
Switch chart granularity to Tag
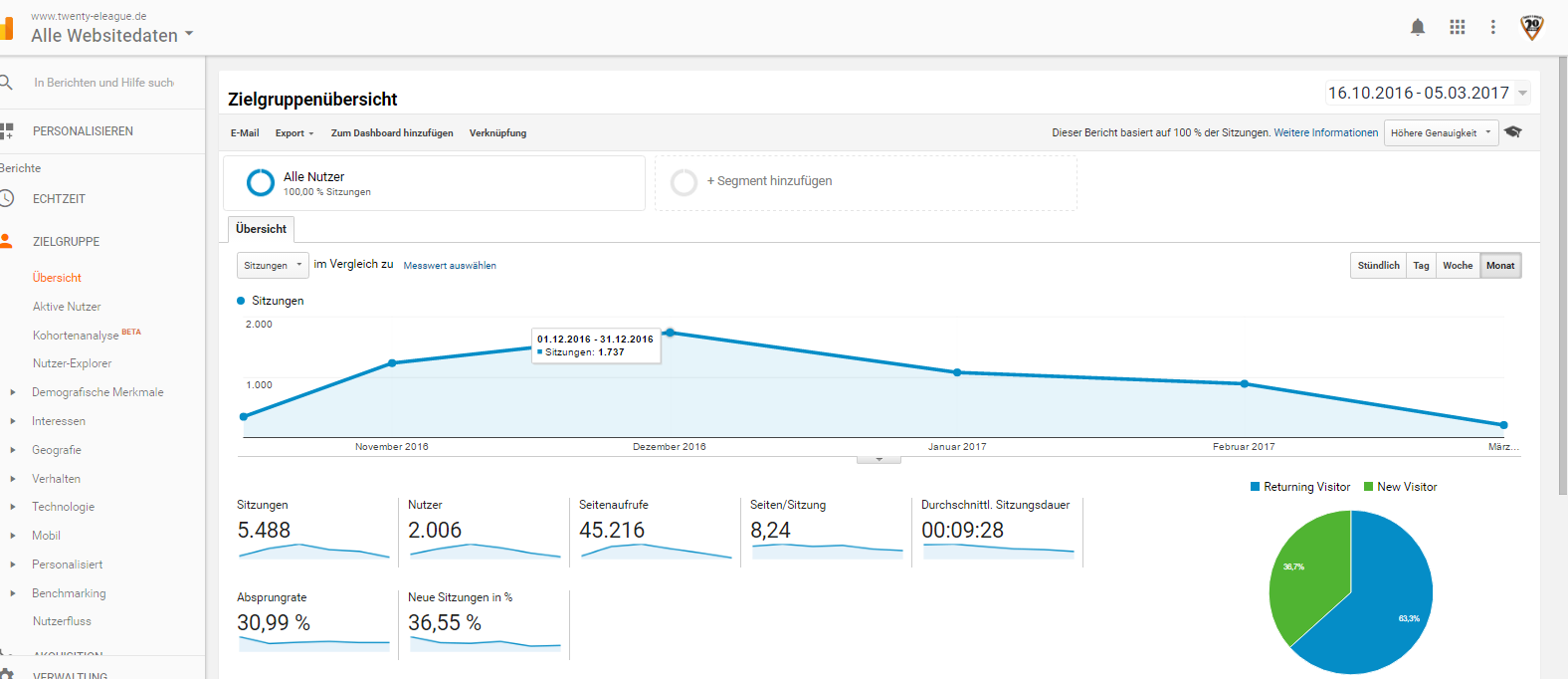coord(1421,266)
